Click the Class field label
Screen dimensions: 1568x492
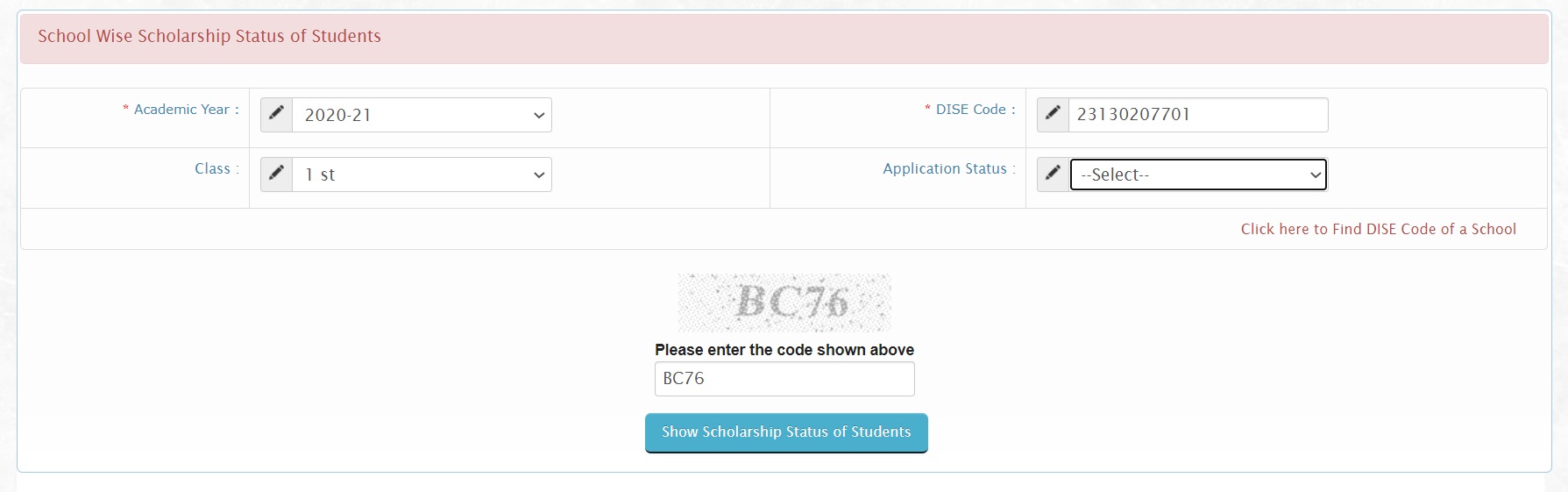click(212, 168)
